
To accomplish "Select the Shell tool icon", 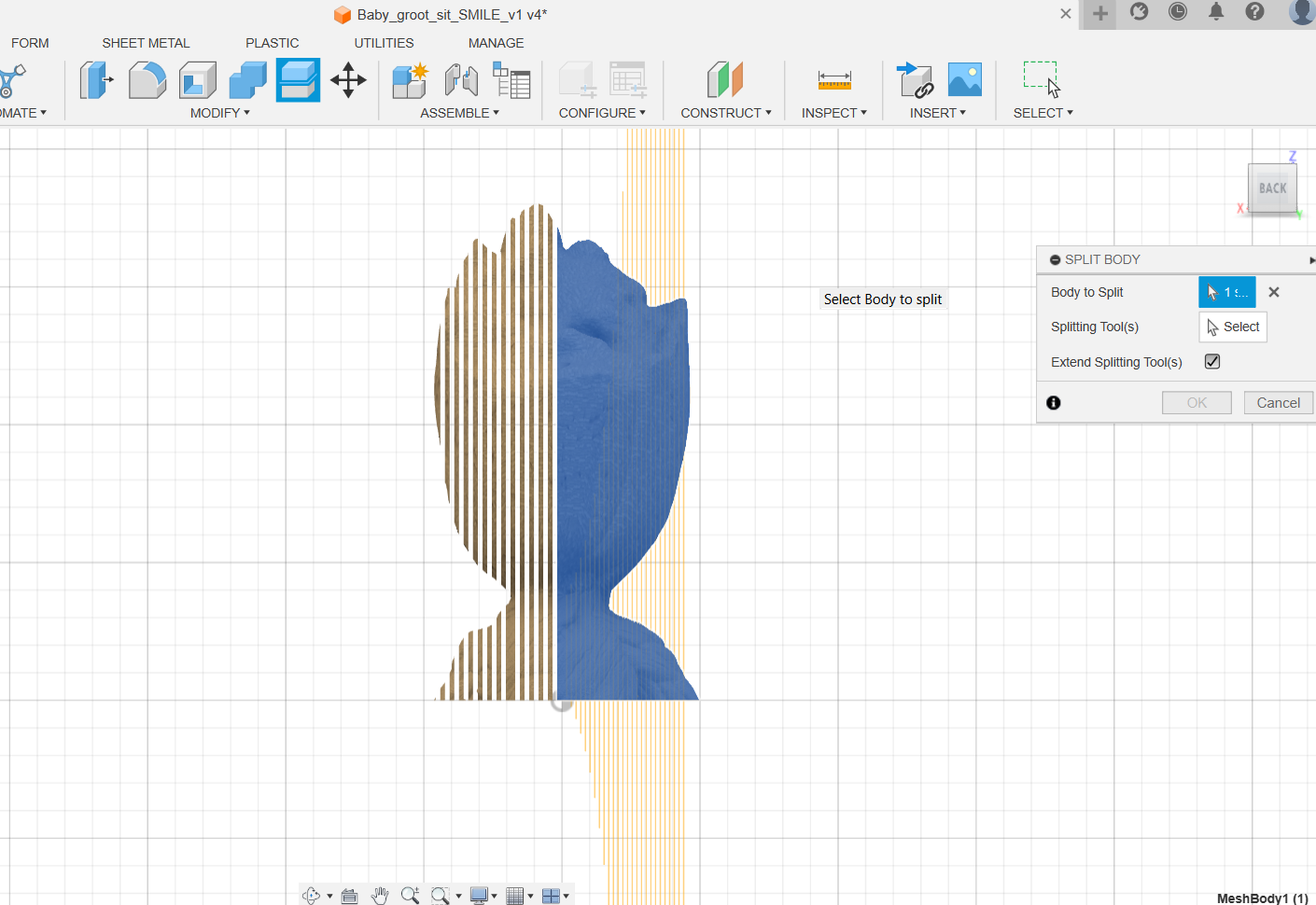I will [x=198, y=80].
